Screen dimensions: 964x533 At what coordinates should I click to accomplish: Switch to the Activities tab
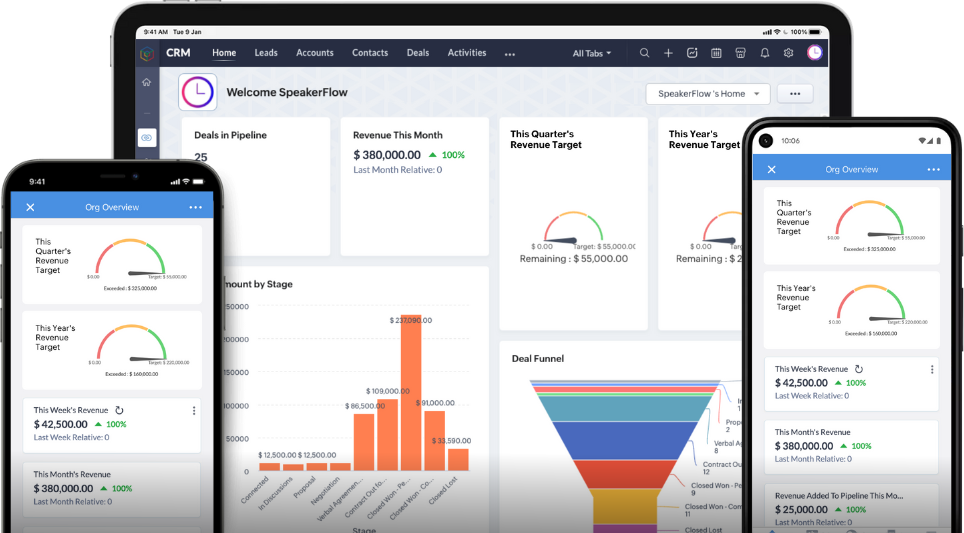[467, 53]
